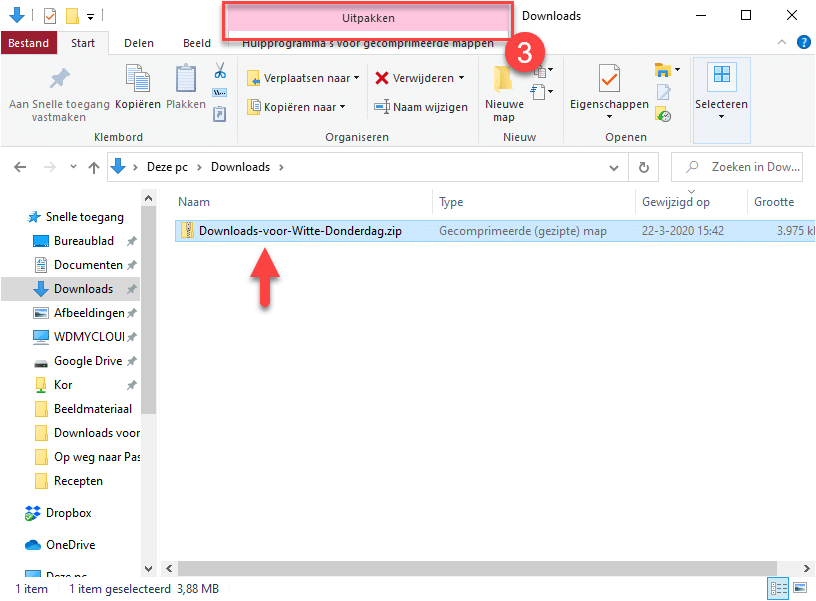Switch to large icons view in status bar
Image resolution: width=816 pixels, height=601 pixels.
click(799, 588)
